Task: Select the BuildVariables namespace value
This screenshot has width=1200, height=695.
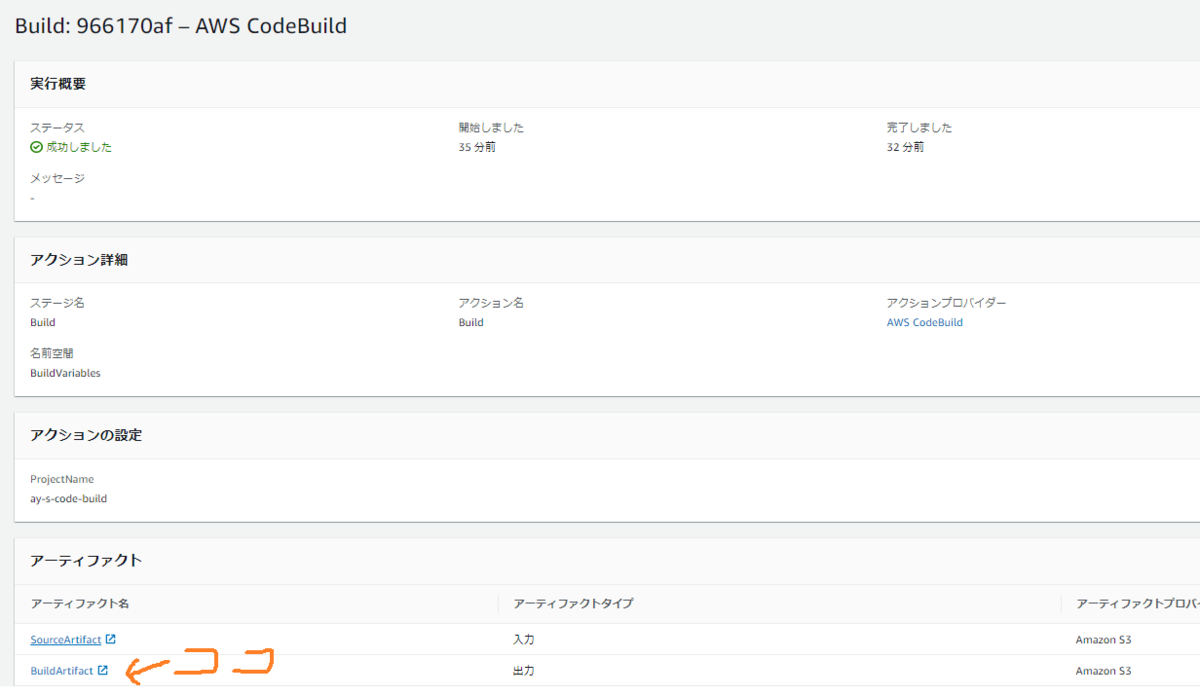Action: pos(65,373)
